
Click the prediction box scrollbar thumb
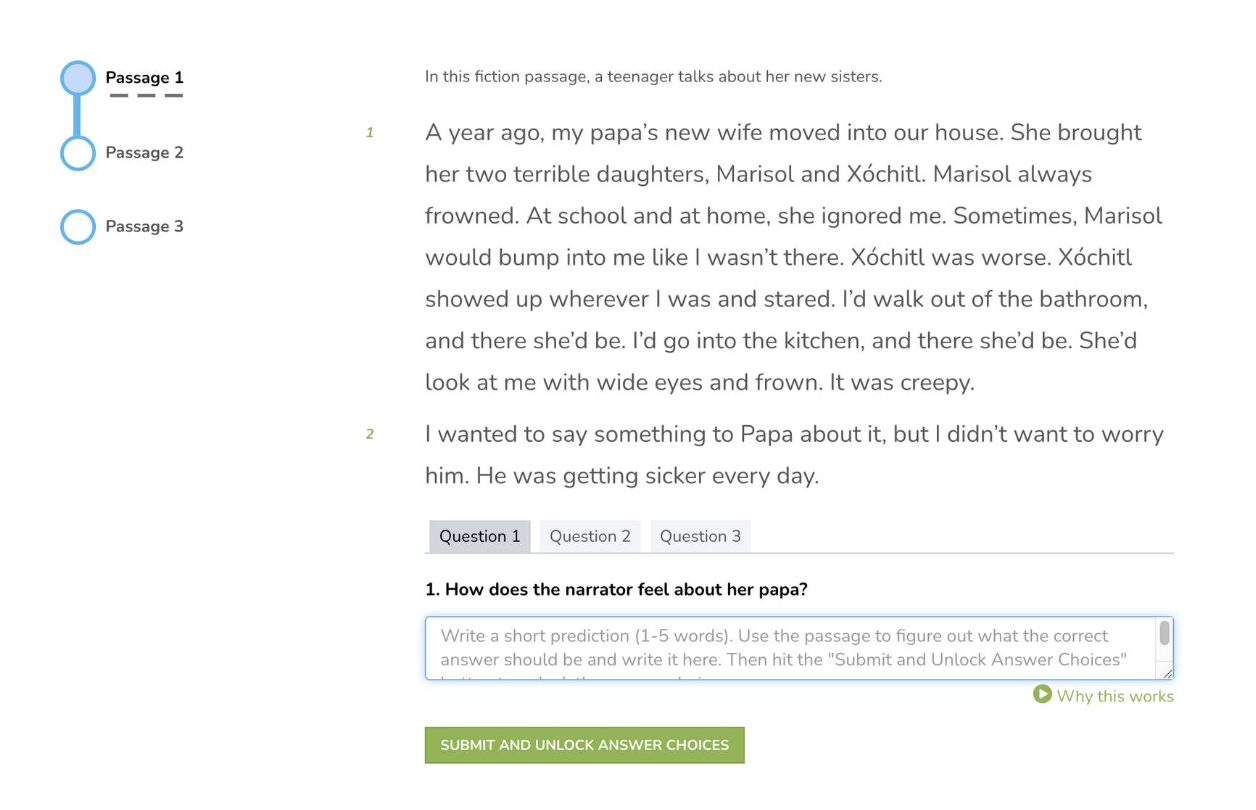coord(1164,633)
